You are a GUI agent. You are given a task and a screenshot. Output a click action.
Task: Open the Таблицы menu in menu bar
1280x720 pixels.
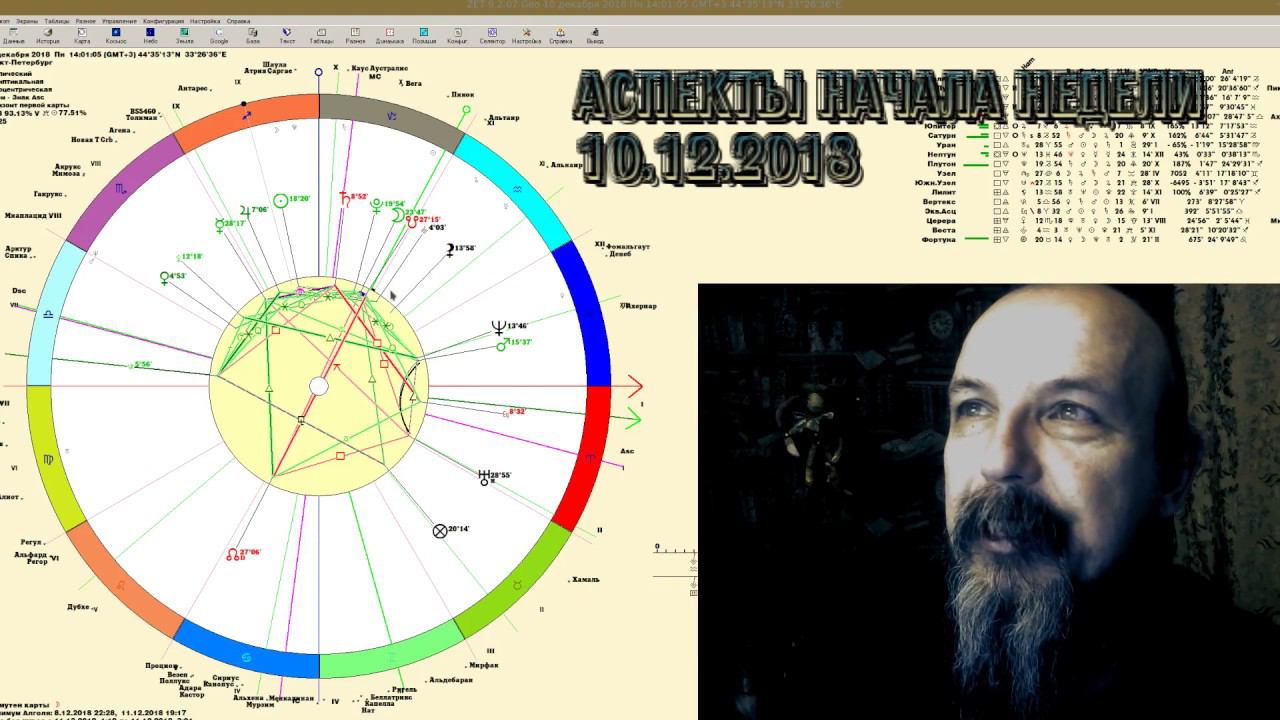click(x=58, y=20)
